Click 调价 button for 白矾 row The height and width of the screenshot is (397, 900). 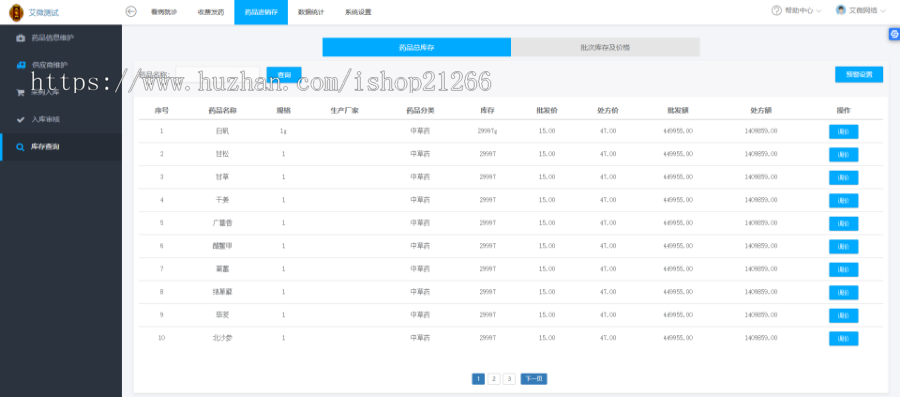pos(843,131)
